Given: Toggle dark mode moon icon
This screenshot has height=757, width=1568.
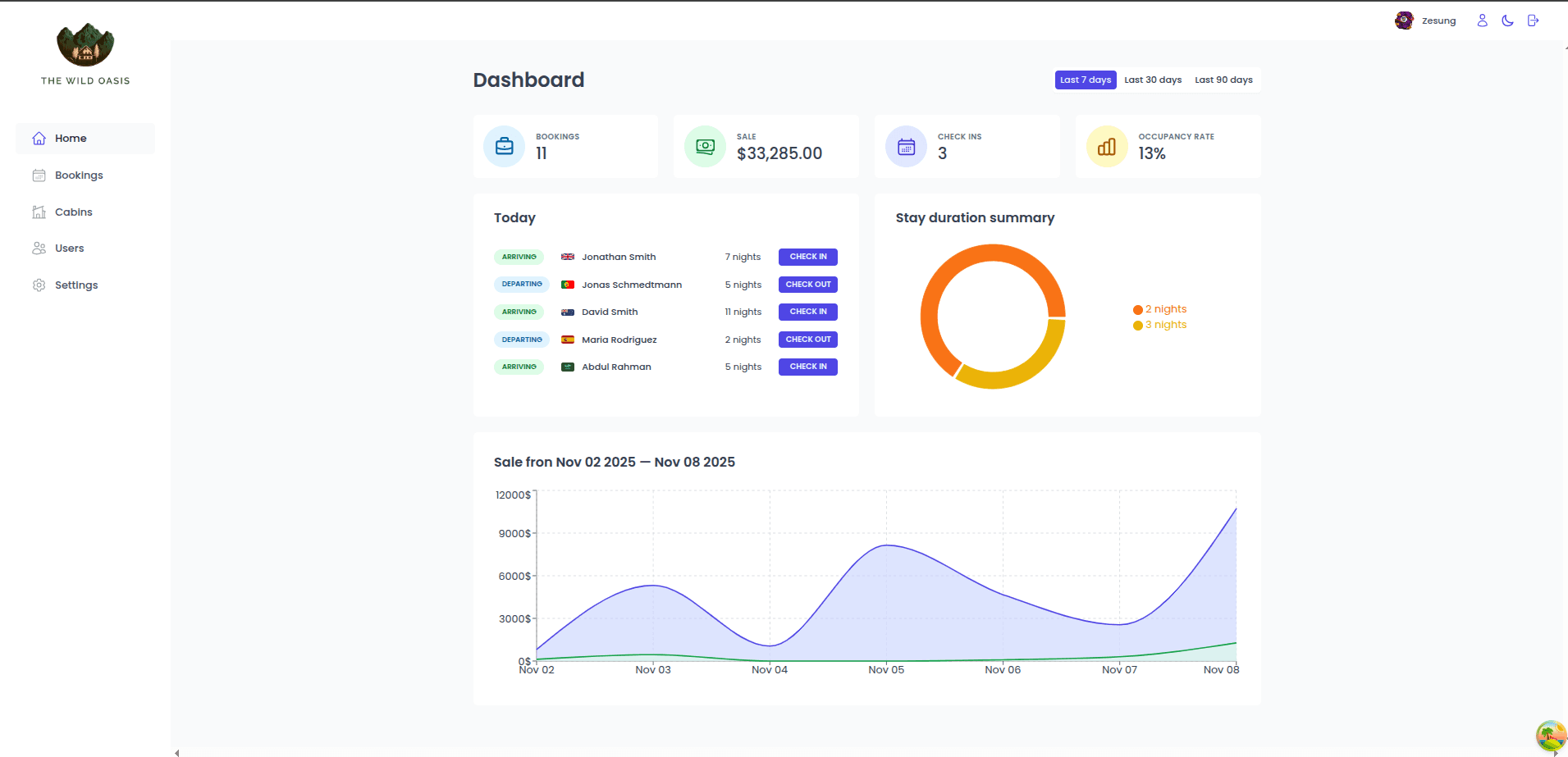Looking at the screenshot, I should coord(1507,21).
